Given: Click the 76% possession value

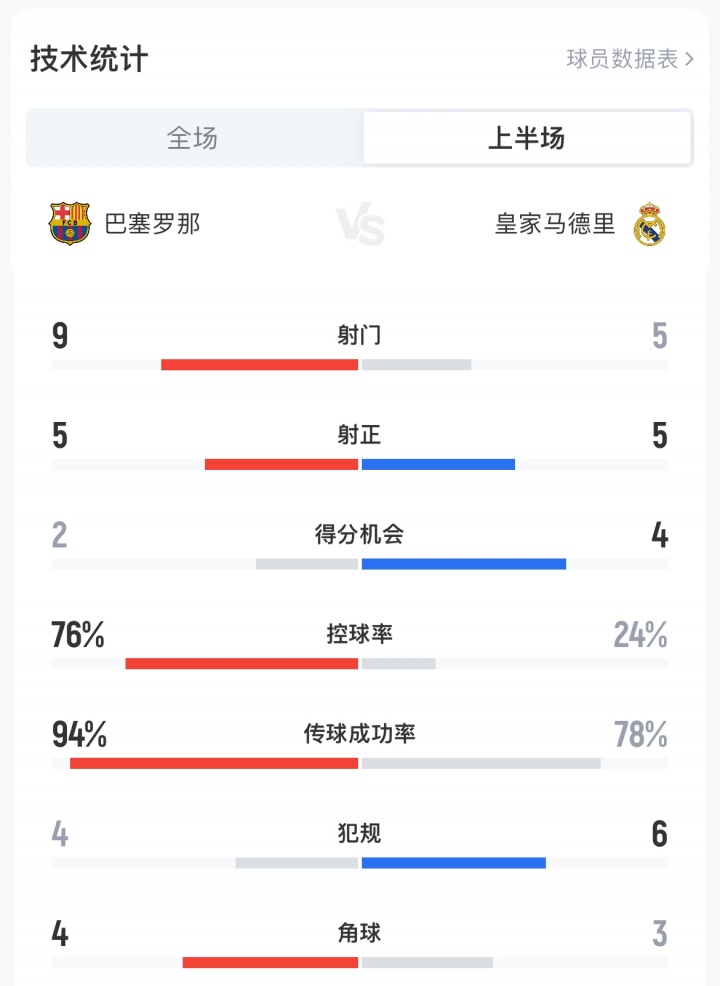Looking at the screenshot, I should 78,635.
